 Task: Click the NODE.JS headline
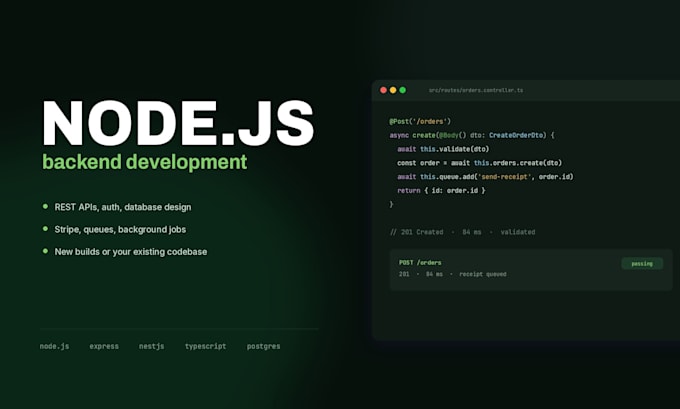pyautogui.click(x=178, y=123)
